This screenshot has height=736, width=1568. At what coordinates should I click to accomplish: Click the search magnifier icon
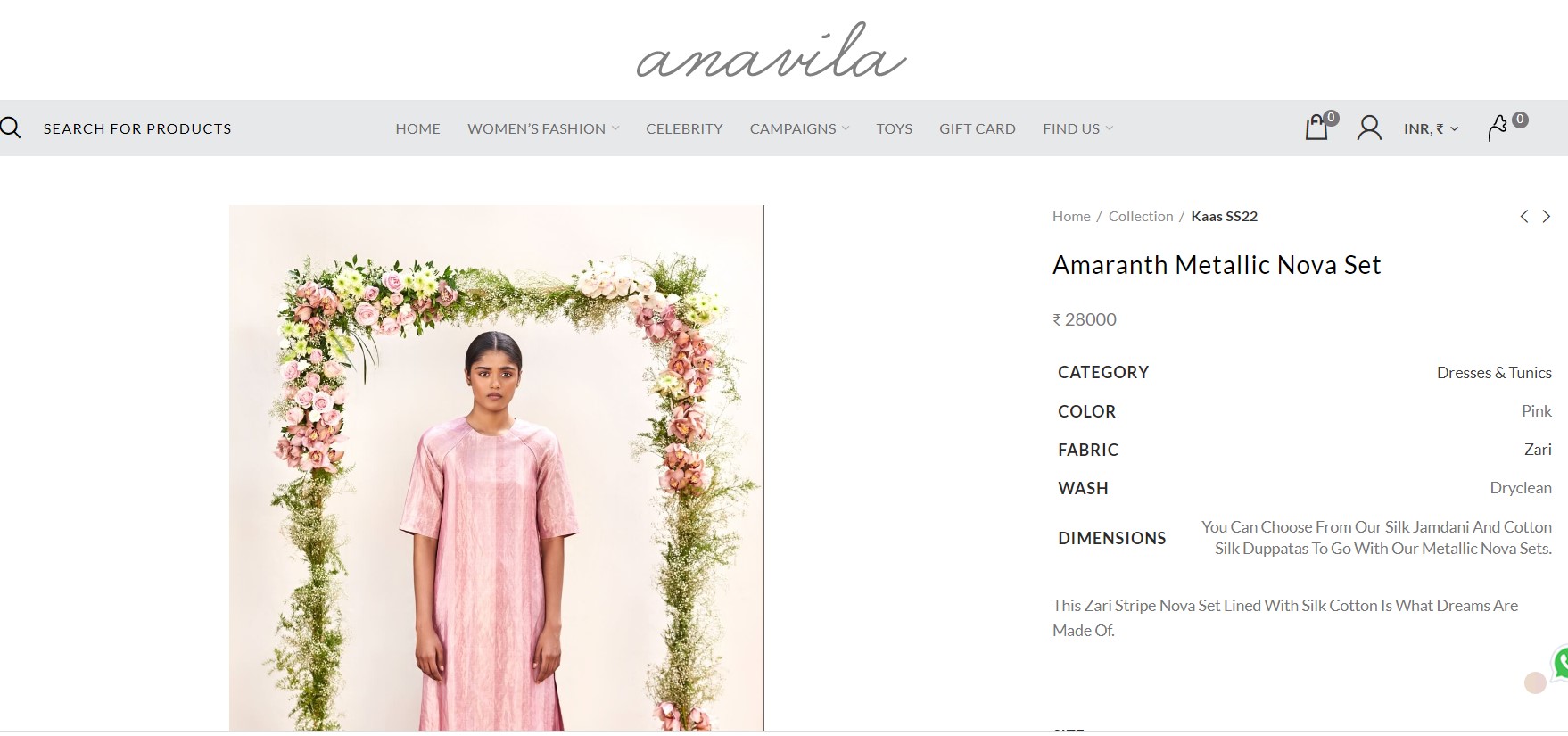(11, 128)
